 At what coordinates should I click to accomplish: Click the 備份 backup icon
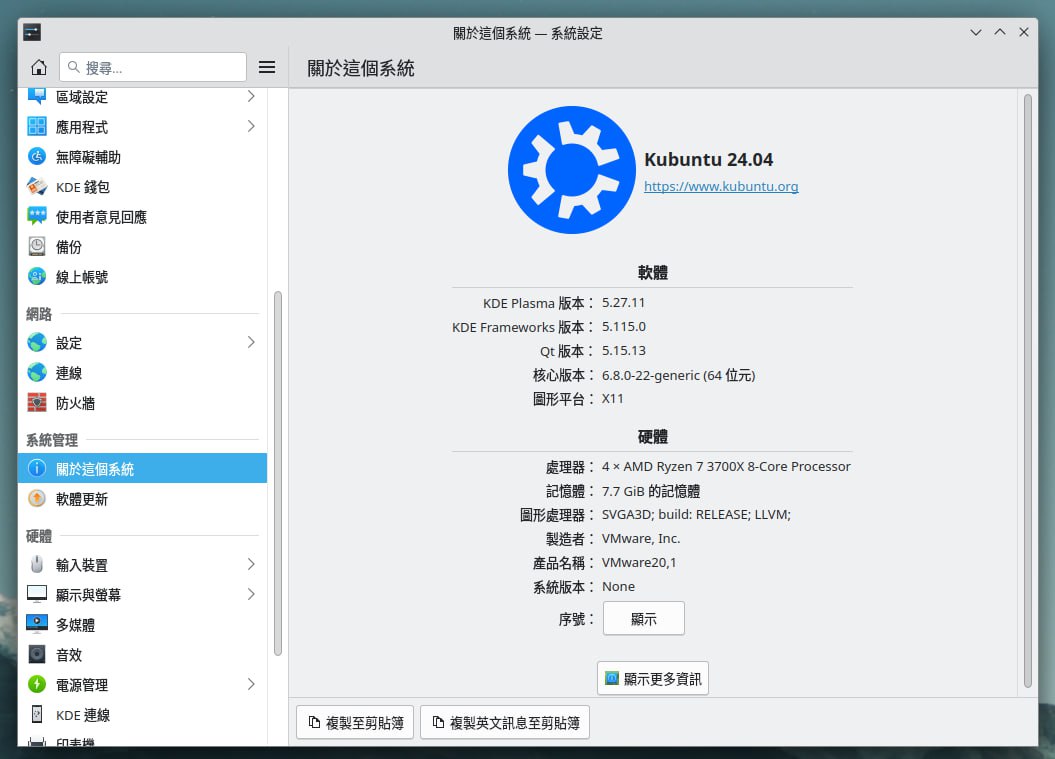click(37, 247)
